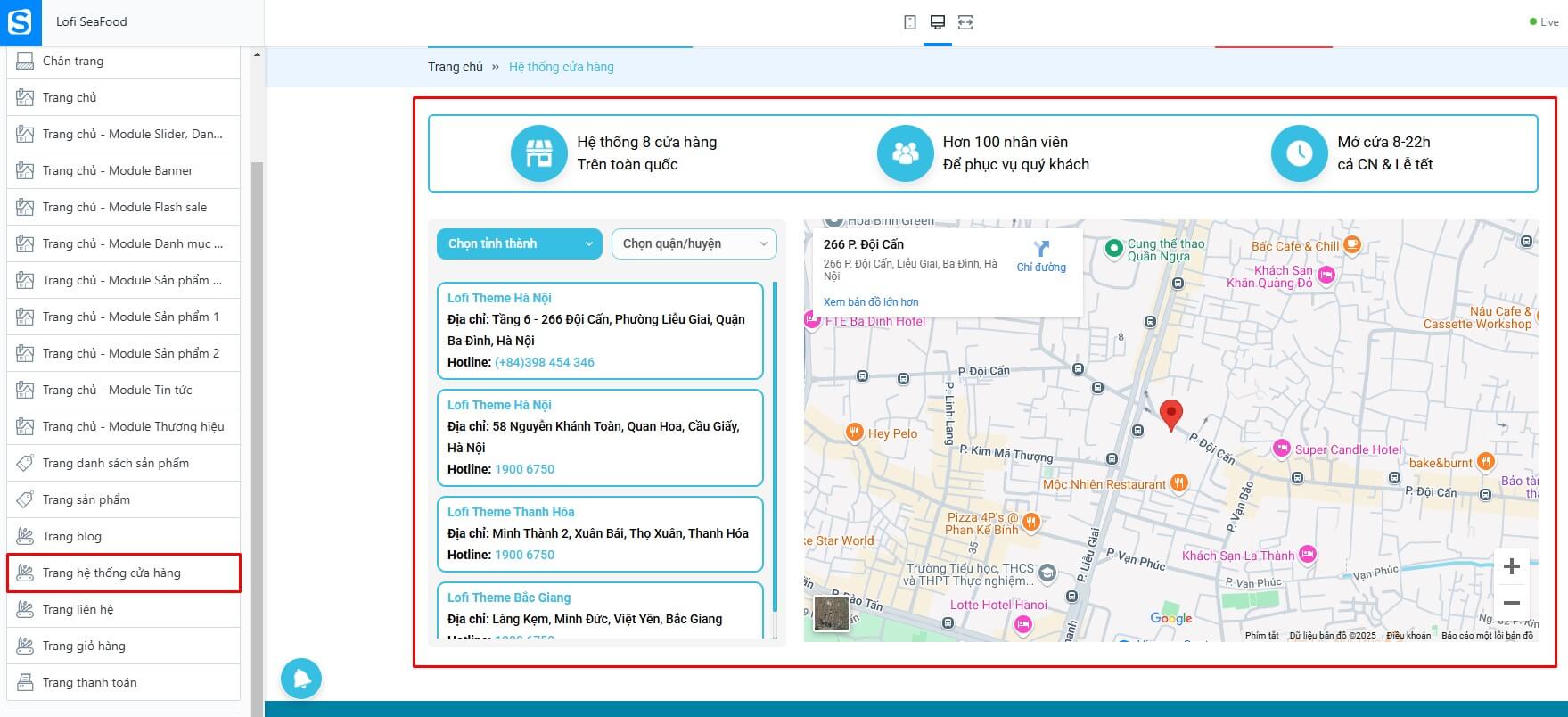
Task: Click the Phím tắt map shortcuts button
Action: click(x=1262, y=636)
